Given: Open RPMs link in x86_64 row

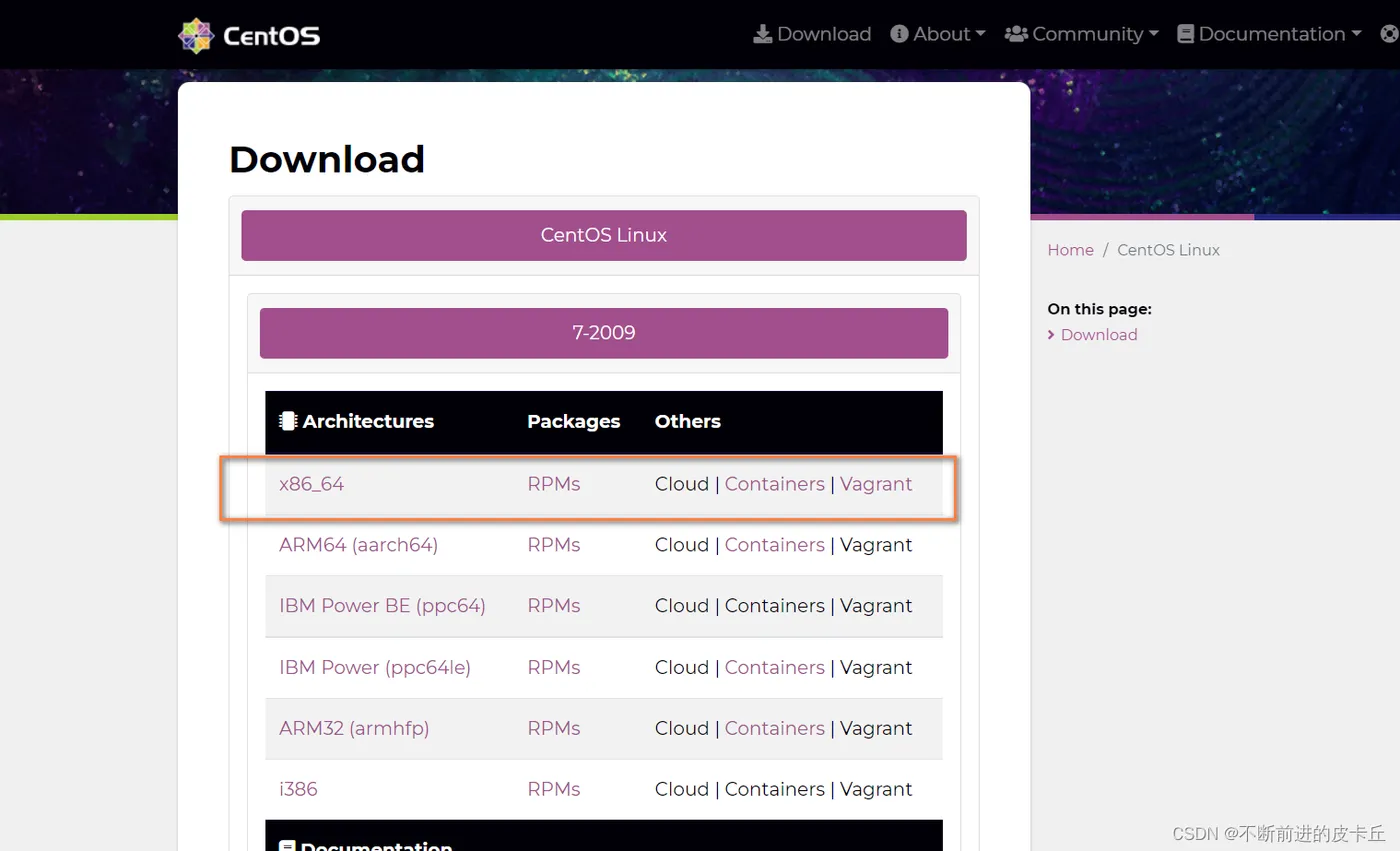Looking at the screenshot, I should (x=554, y=484).
